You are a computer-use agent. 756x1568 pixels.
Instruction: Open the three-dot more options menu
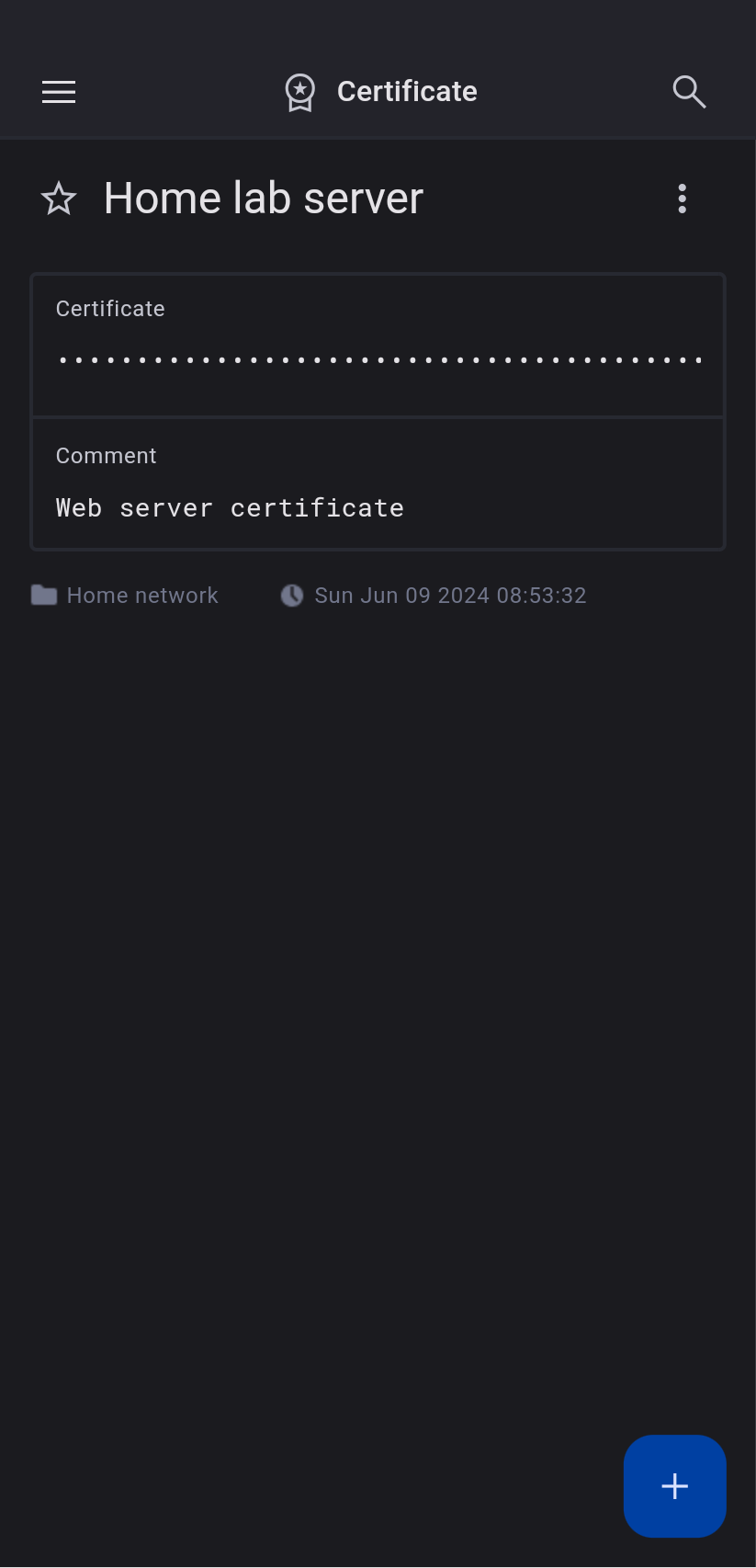[682, 199]
